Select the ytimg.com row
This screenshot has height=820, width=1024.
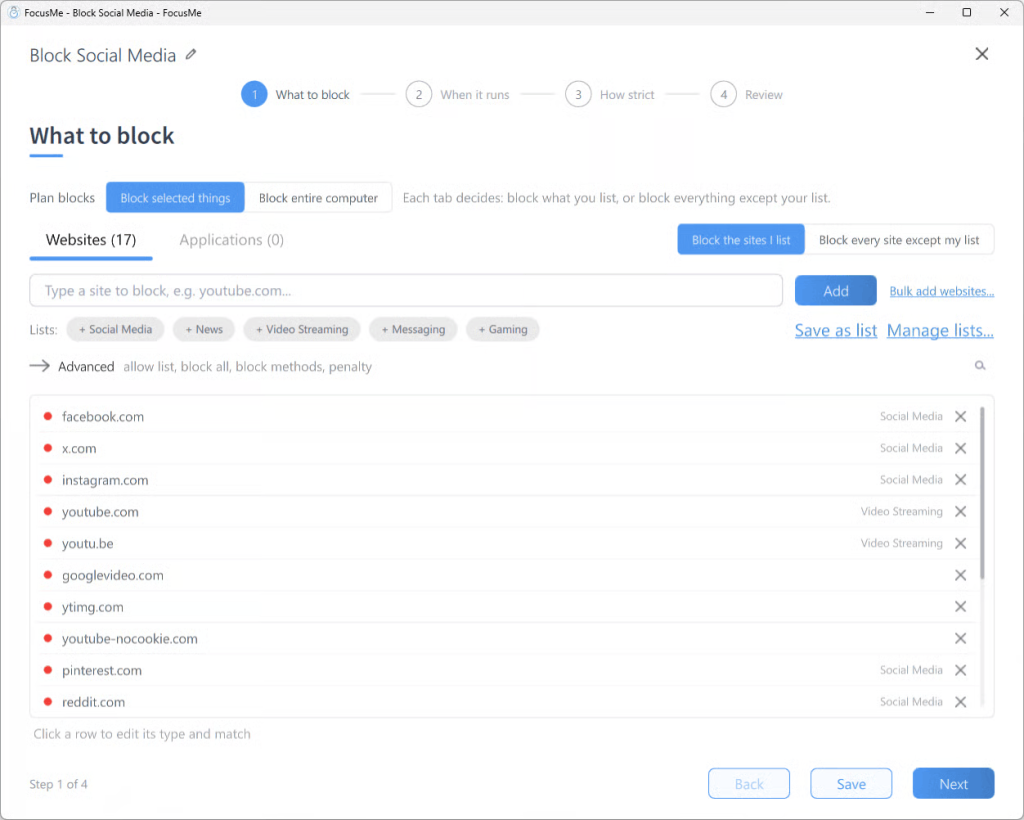click(505, 607)
